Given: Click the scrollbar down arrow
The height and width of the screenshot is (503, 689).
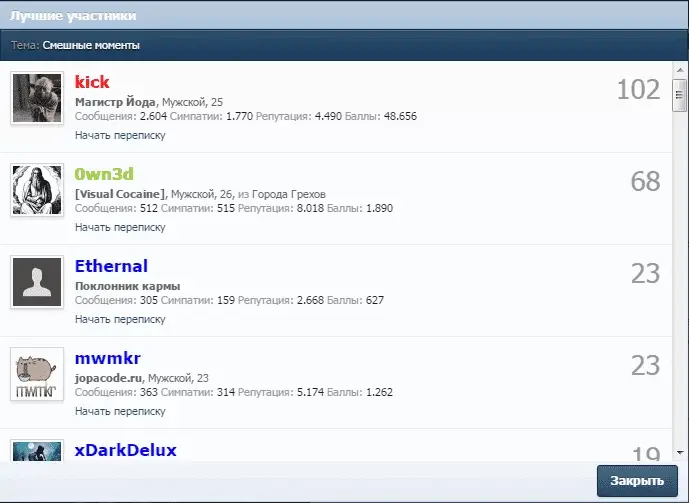Looking at the screenshot, I should [x=680, y=452].
